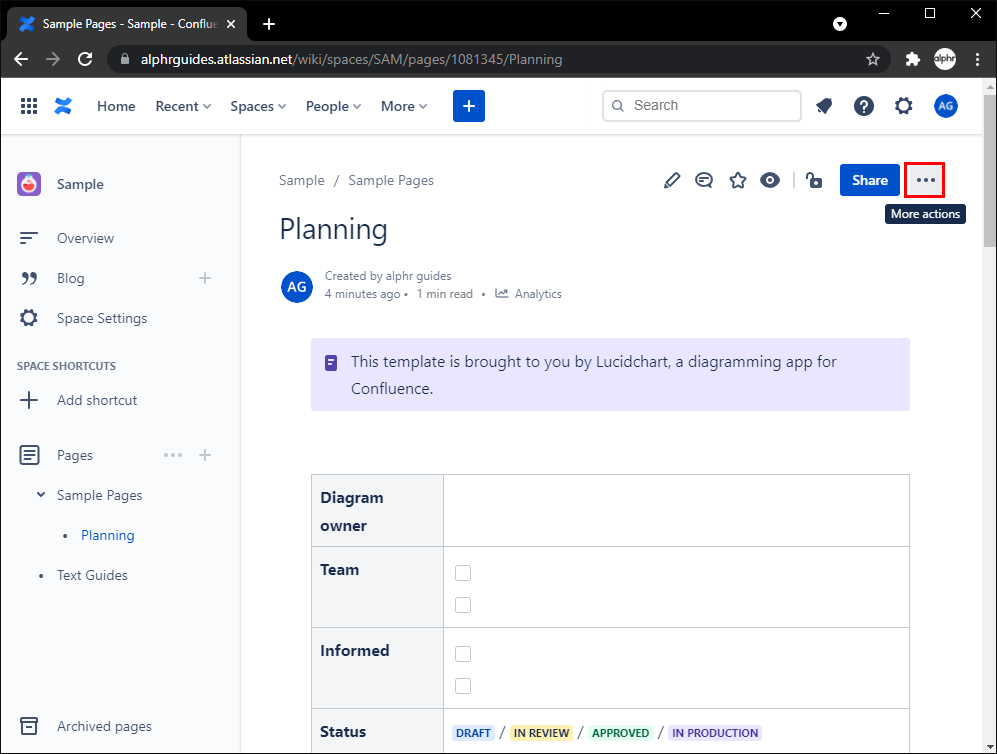Image resolution: width=997 pixels, height=754 pixels.
Task: Open Blog in sidebar
Action: 70,278
